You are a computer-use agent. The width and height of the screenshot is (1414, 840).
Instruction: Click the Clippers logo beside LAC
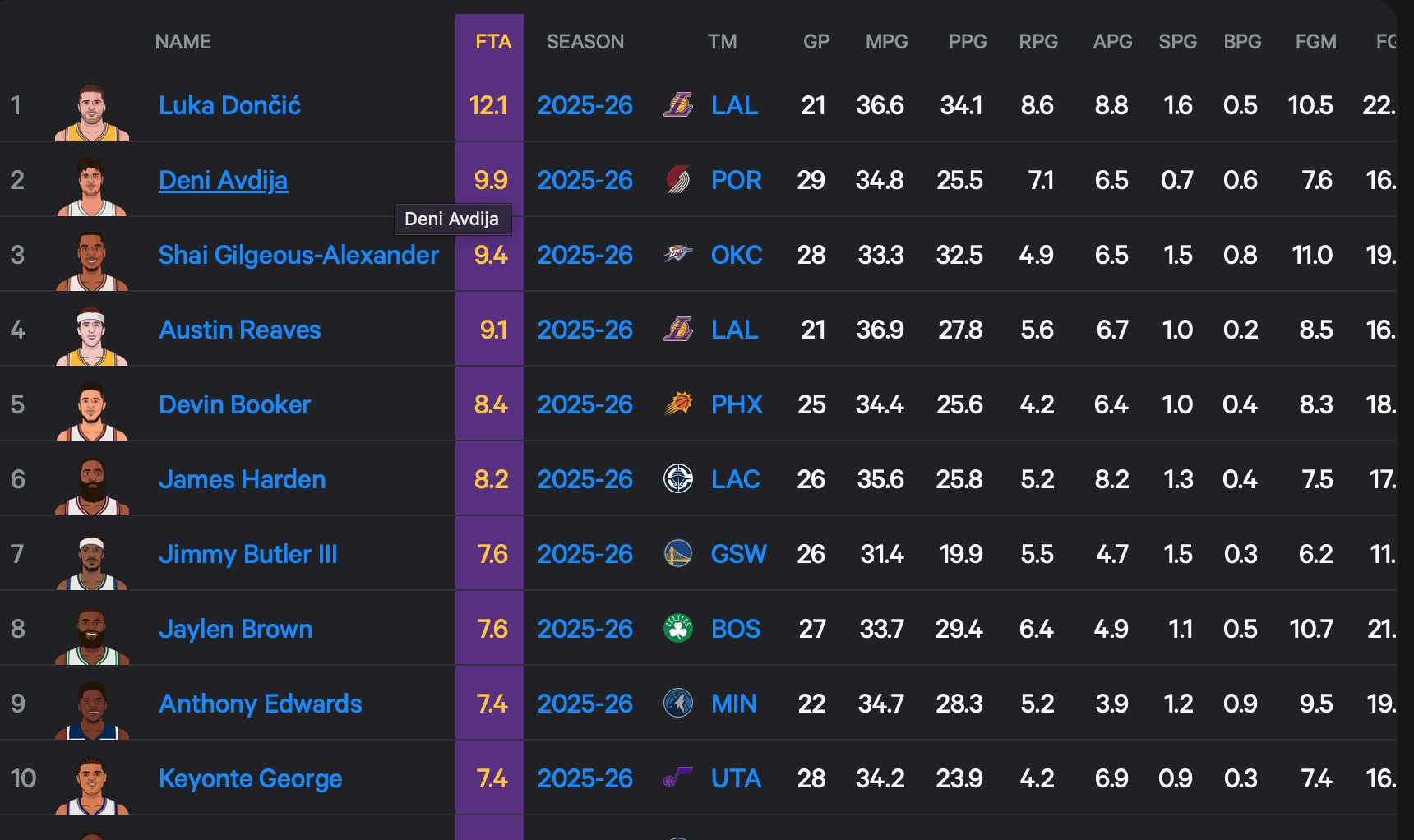(678, 479)
